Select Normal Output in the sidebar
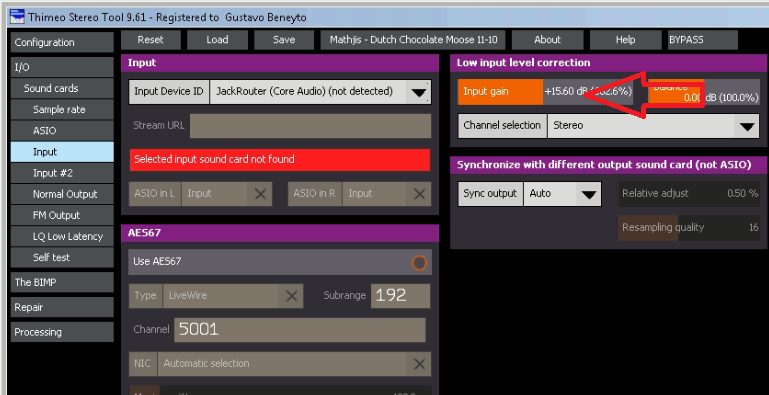The image size is (769, 395). [x=62, y=194]
